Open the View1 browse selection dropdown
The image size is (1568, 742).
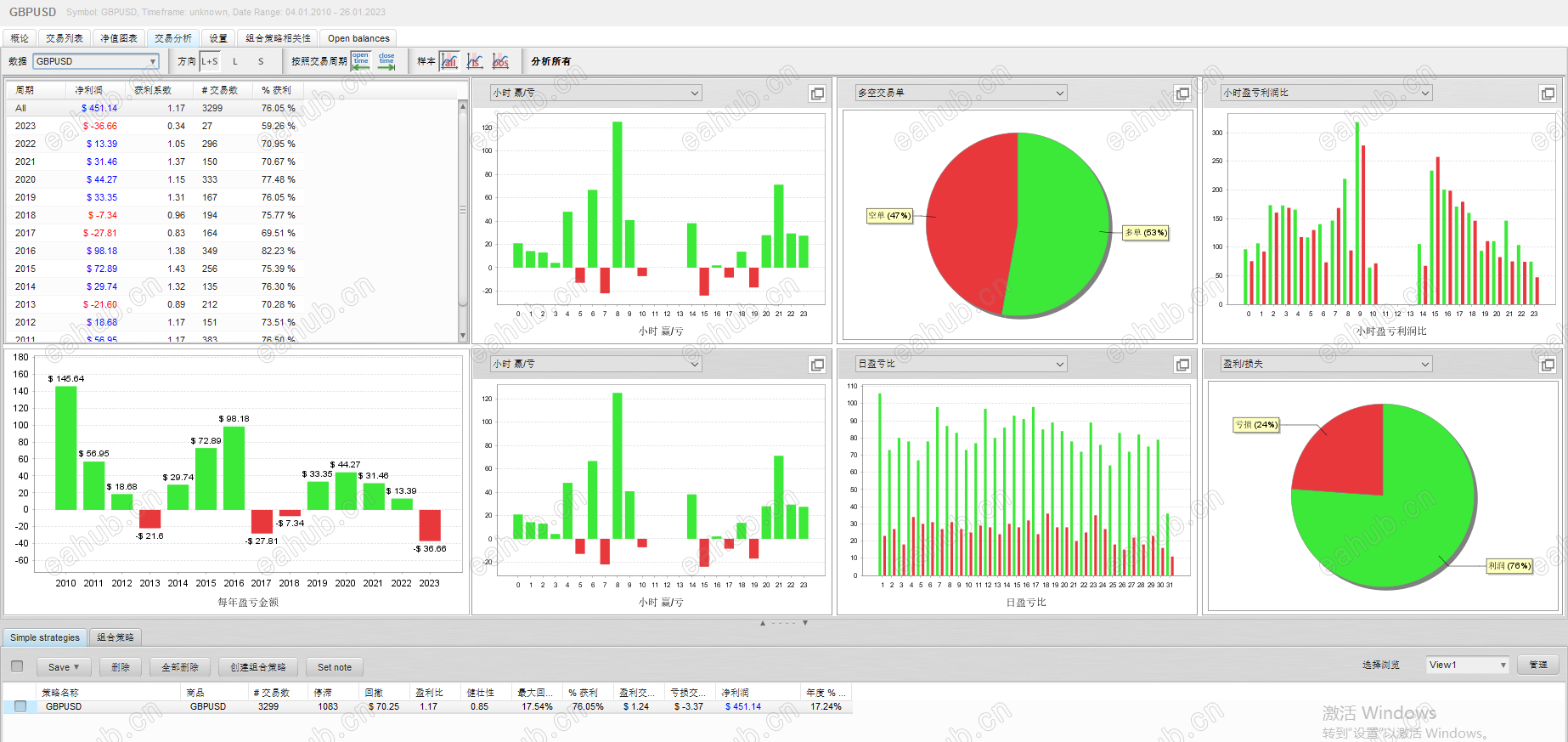1468,665
